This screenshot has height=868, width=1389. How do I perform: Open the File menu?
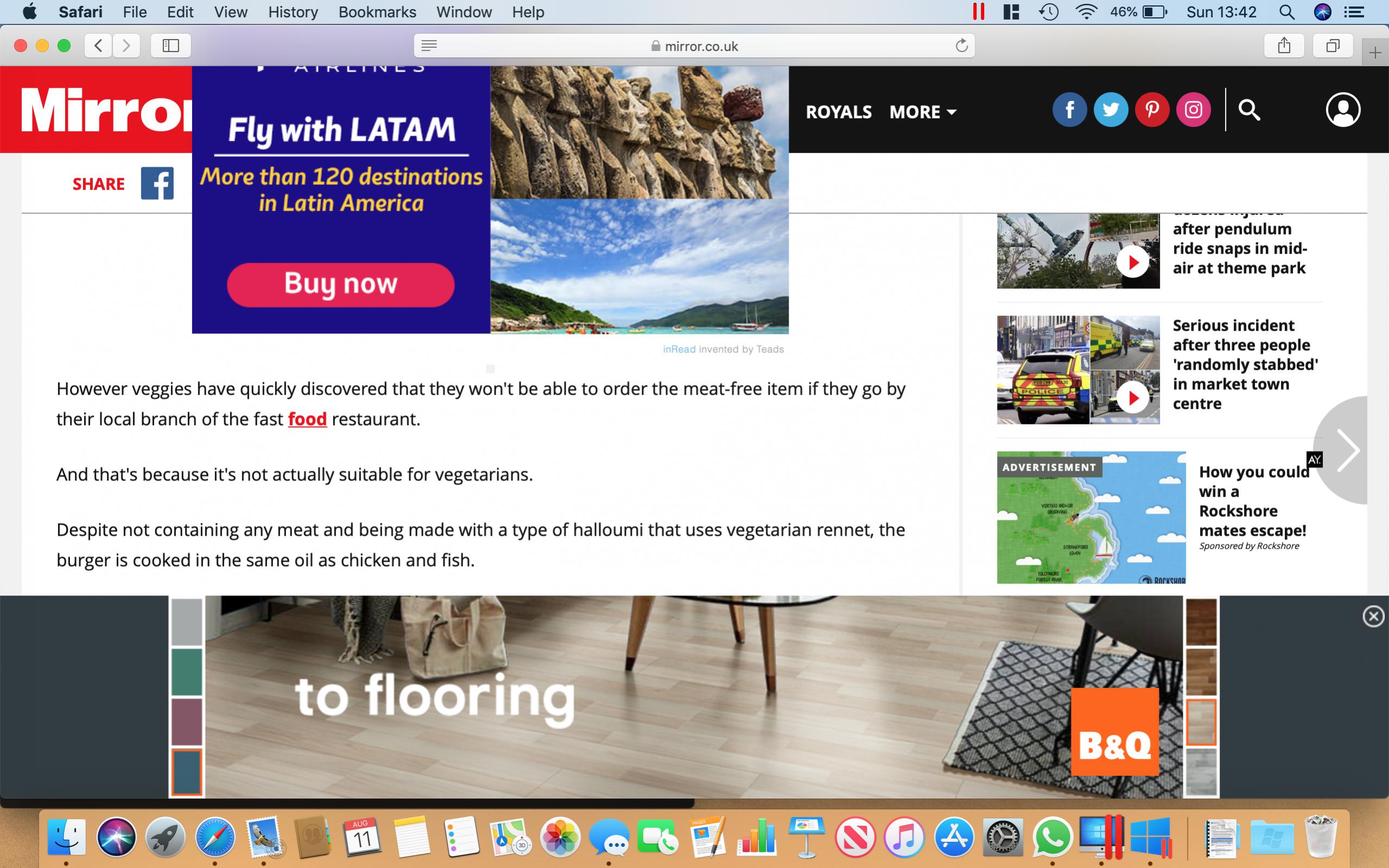click(x=135, y=12)
